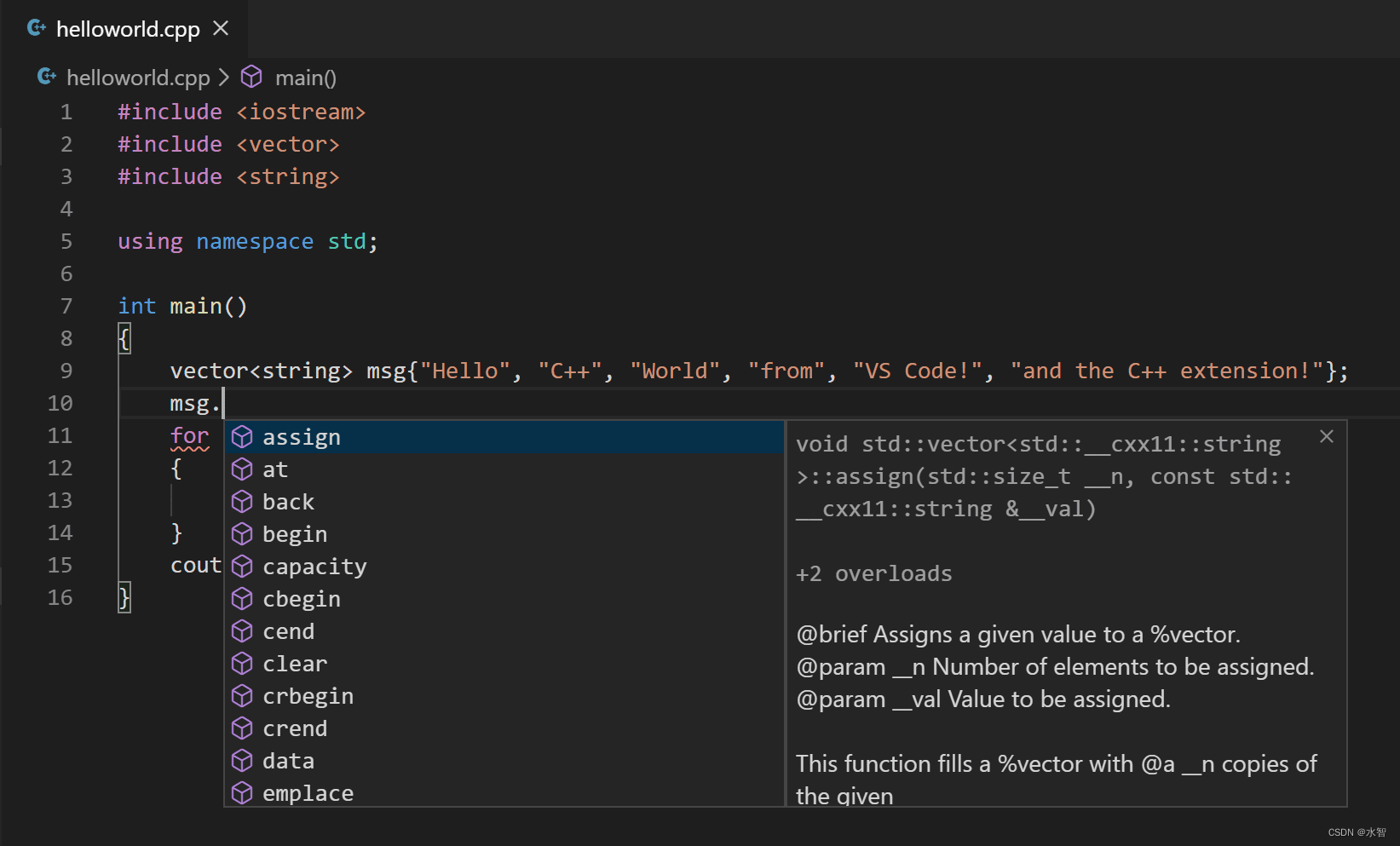Pick crbegin from the autocomplete list

pos(504,696)
